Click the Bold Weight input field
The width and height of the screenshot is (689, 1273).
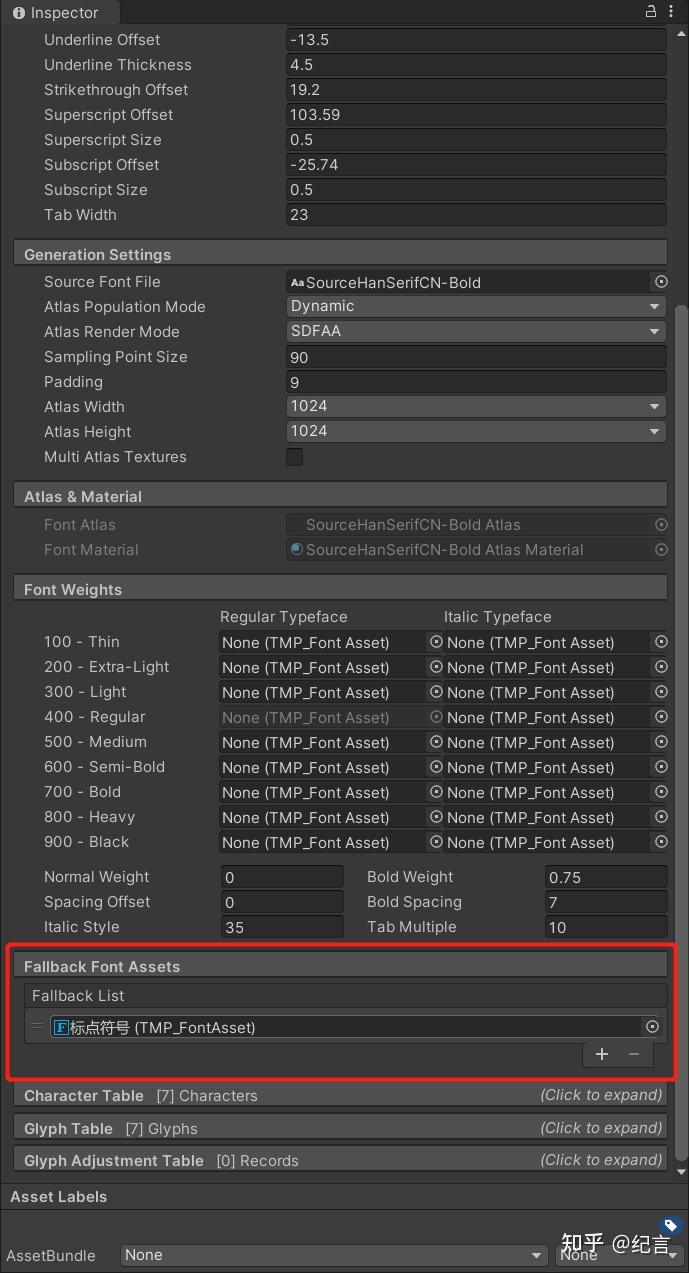(x=606, y=877)
